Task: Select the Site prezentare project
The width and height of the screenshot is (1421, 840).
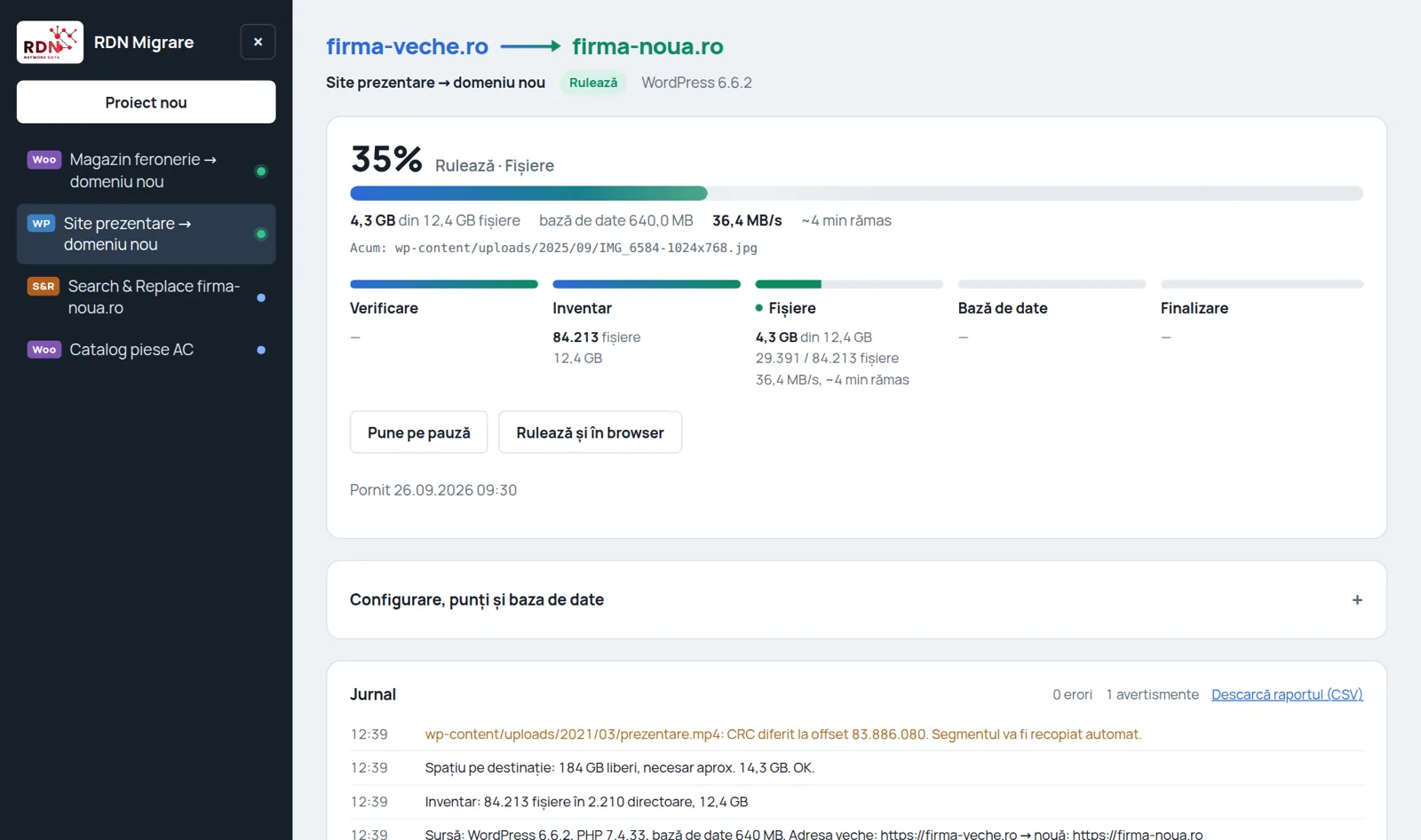Action: 146,234
